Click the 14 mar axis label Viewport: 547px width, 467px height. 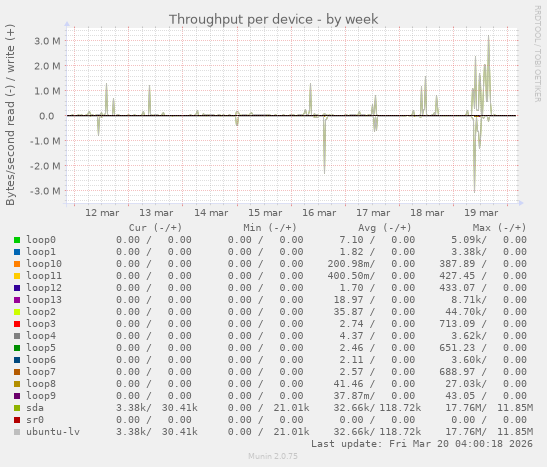pos(211,213)
